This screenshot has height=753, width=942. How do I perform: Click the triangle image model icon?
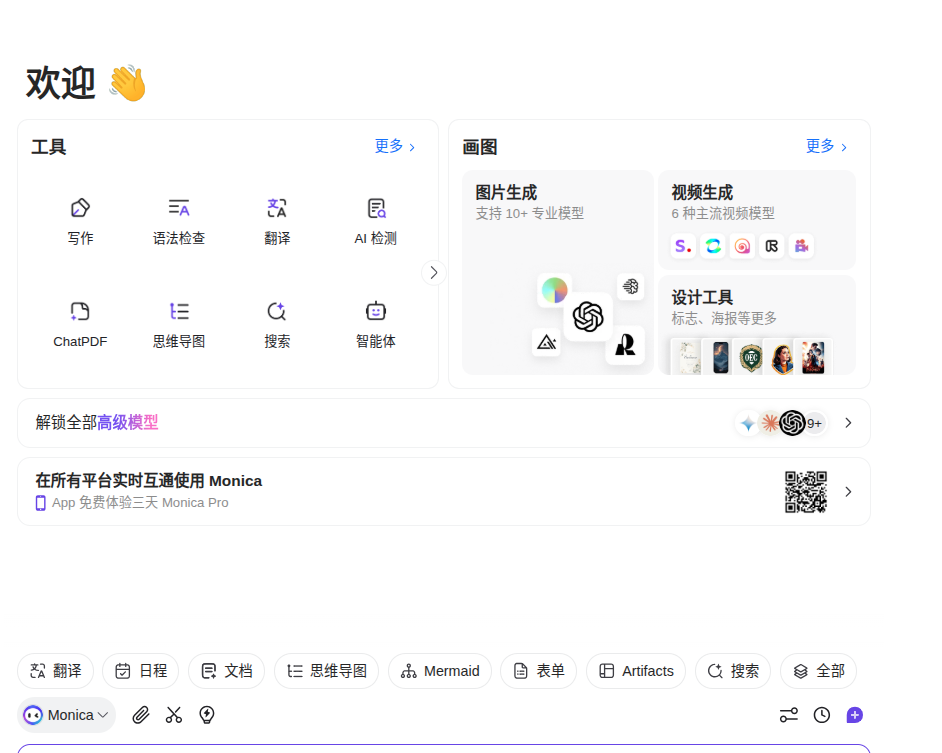point(547,343)
